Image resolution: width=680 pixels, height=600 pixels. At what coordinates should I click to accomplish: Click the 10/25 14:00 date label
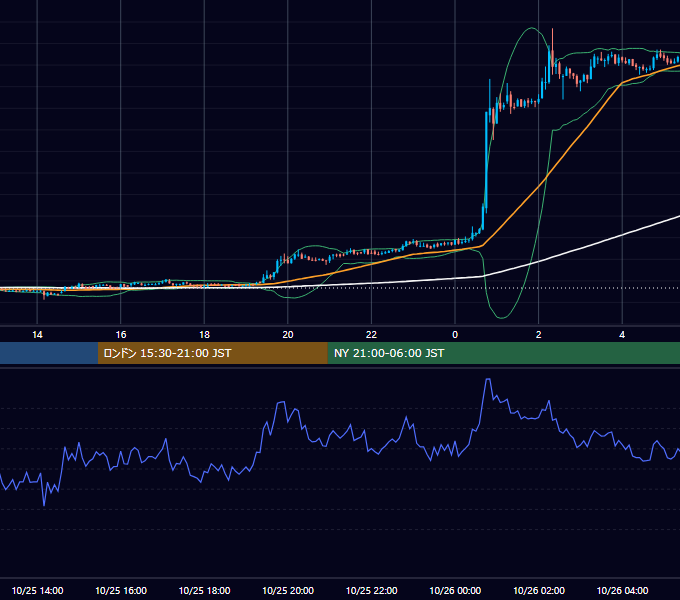tap(37, 590)
